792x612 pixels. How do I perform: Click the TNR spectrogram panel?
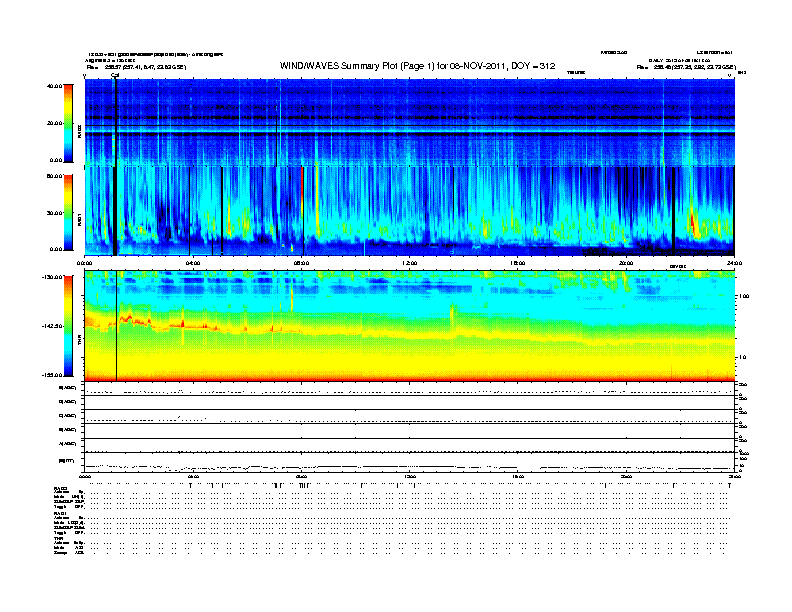(410, 326)
